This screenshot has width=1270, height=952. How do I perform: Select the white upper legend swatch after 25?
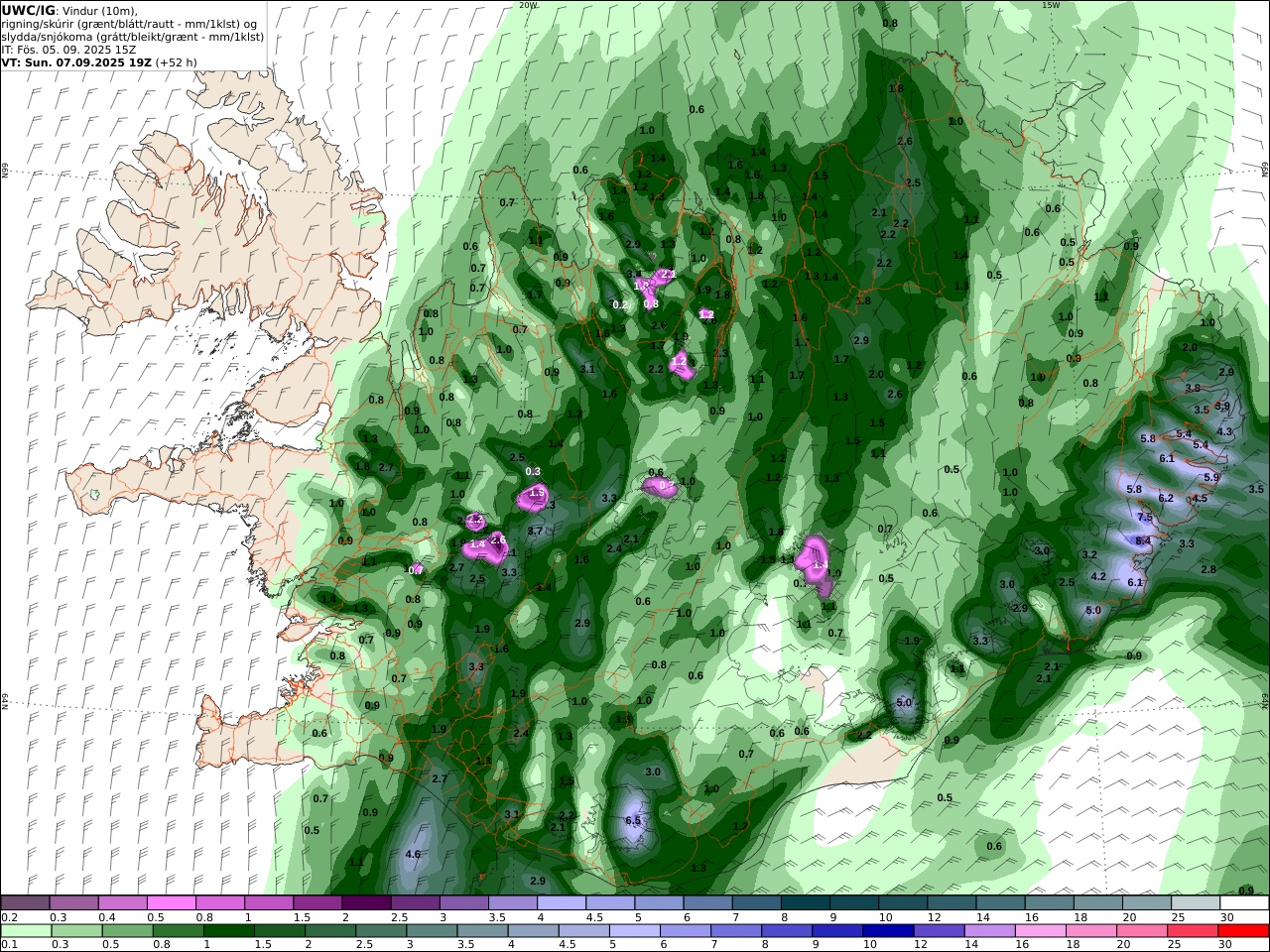pos(1244,903)
